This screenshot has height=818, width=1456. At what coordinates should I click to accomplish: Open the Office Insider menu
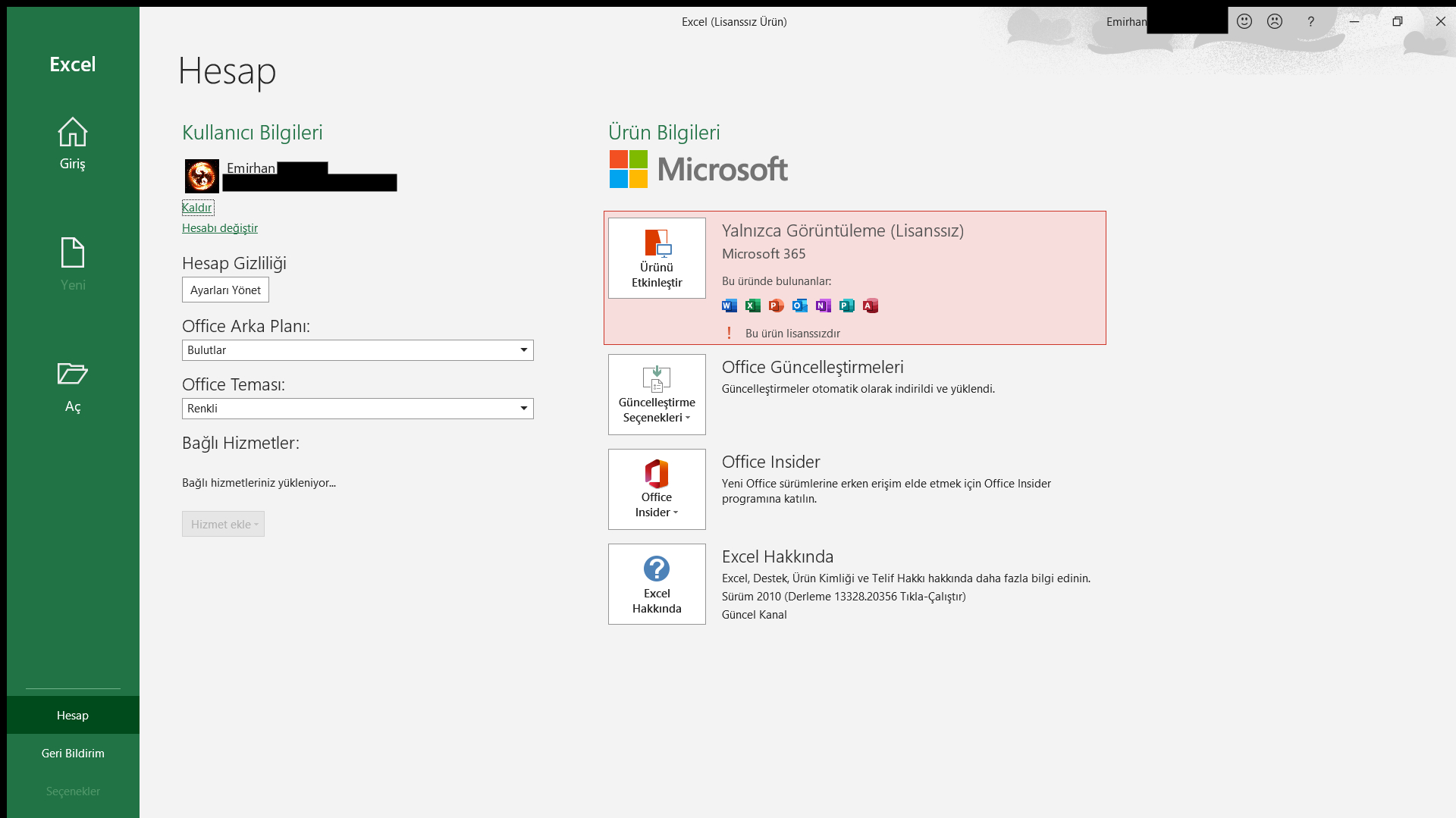pos(657,489)
